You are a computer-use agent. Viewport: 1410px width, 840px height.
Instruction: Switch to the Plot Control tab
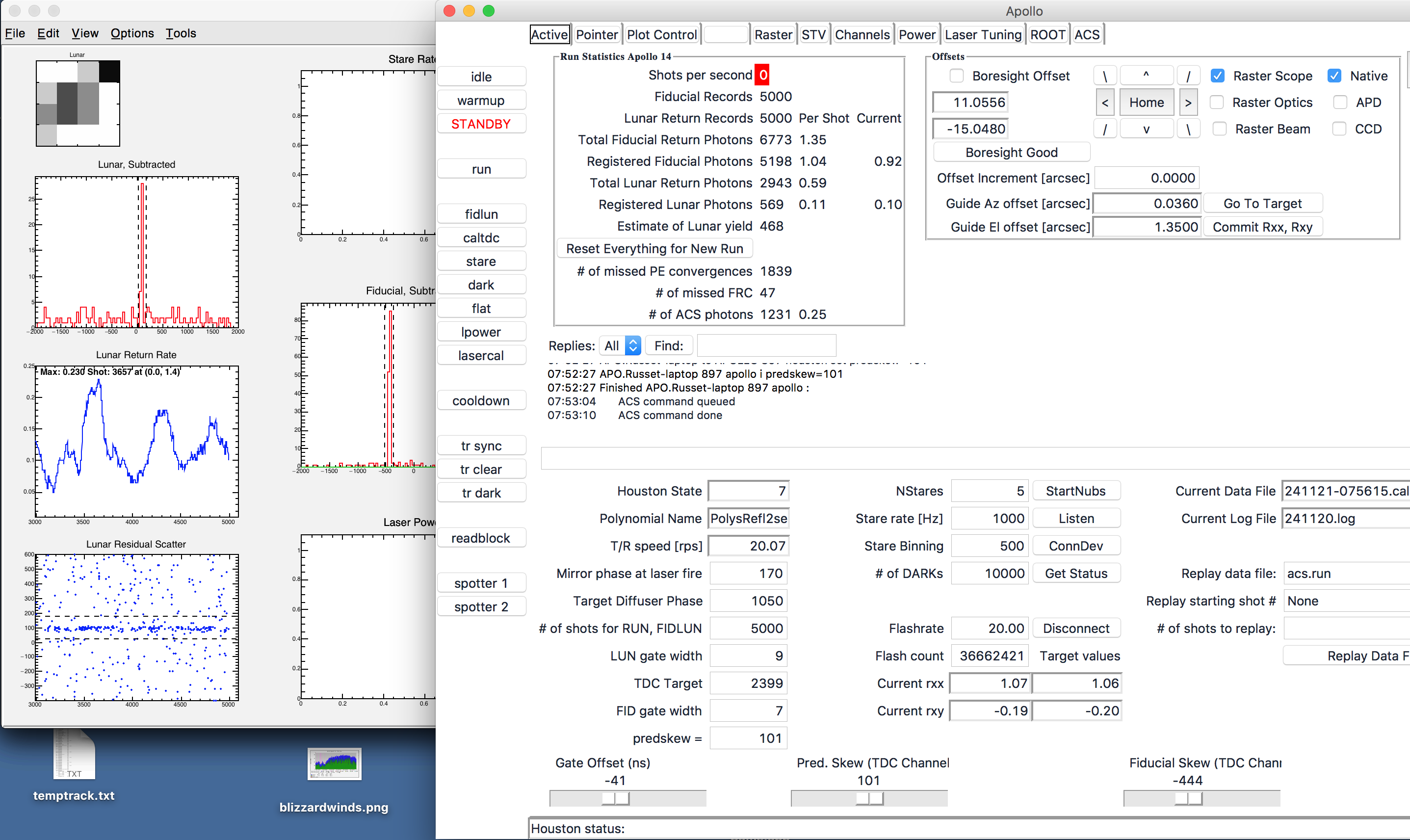pos(661,34)
